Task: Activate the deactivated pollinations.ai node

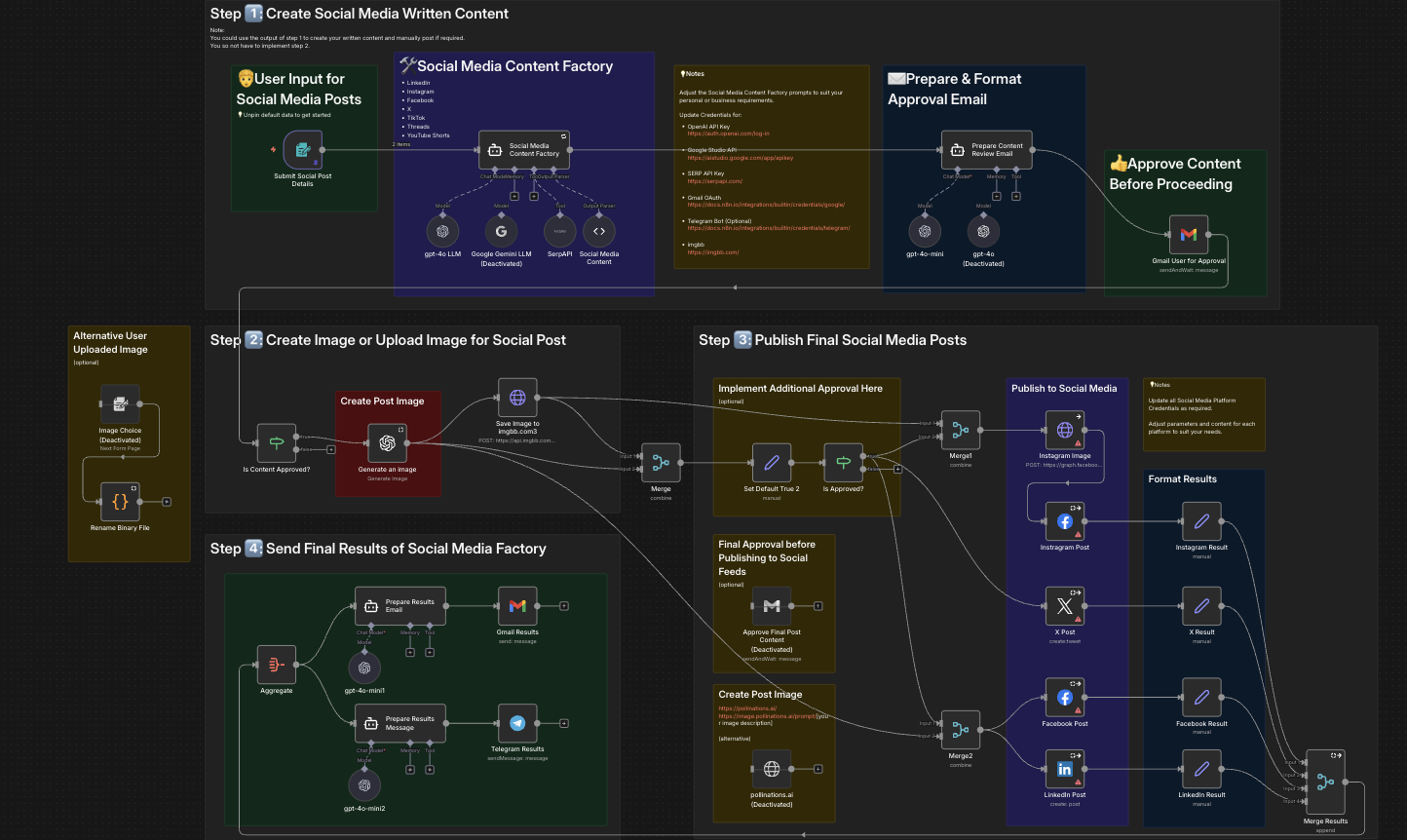Action: 773,770
